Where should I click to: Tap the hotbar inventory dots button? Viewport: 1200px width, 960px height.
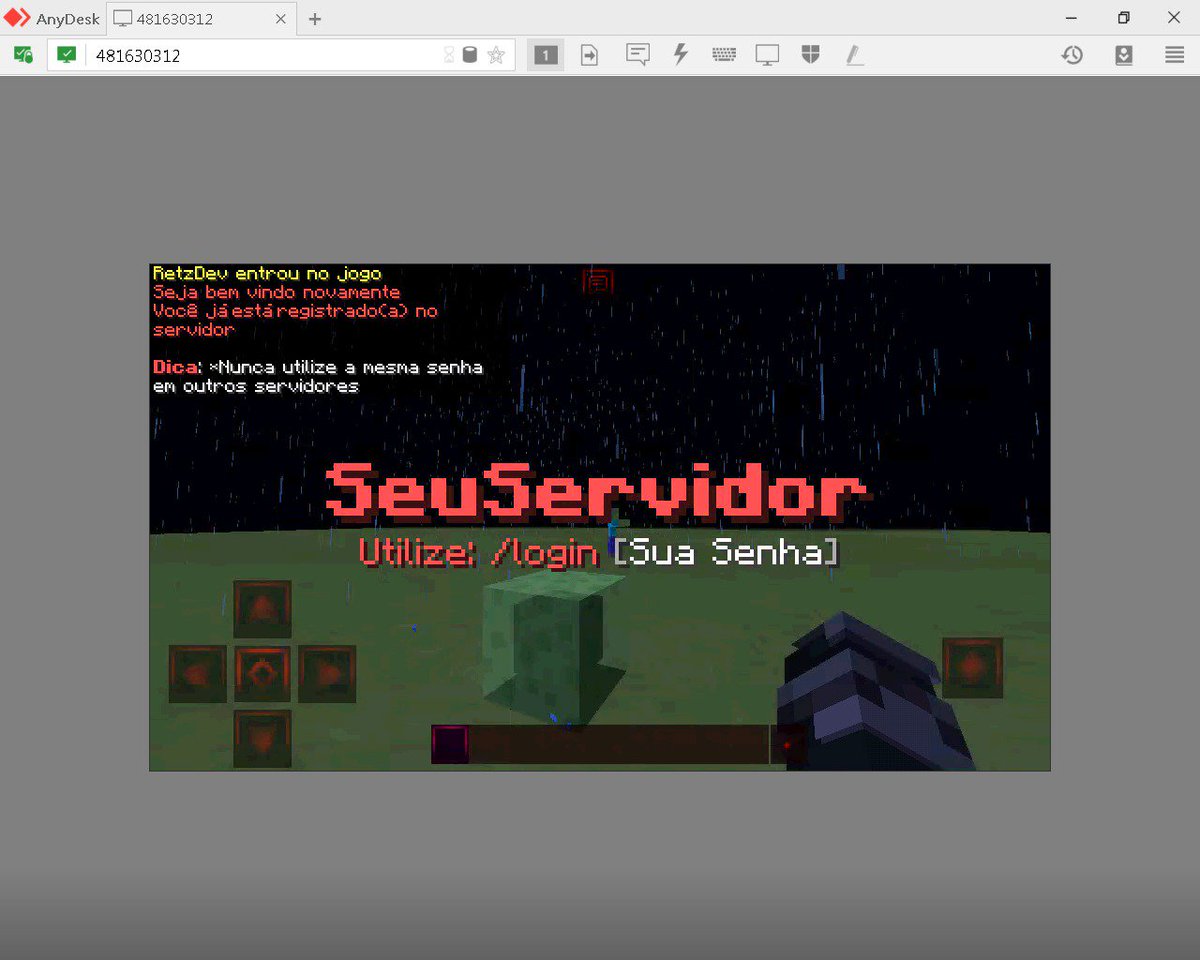[787, 745]
